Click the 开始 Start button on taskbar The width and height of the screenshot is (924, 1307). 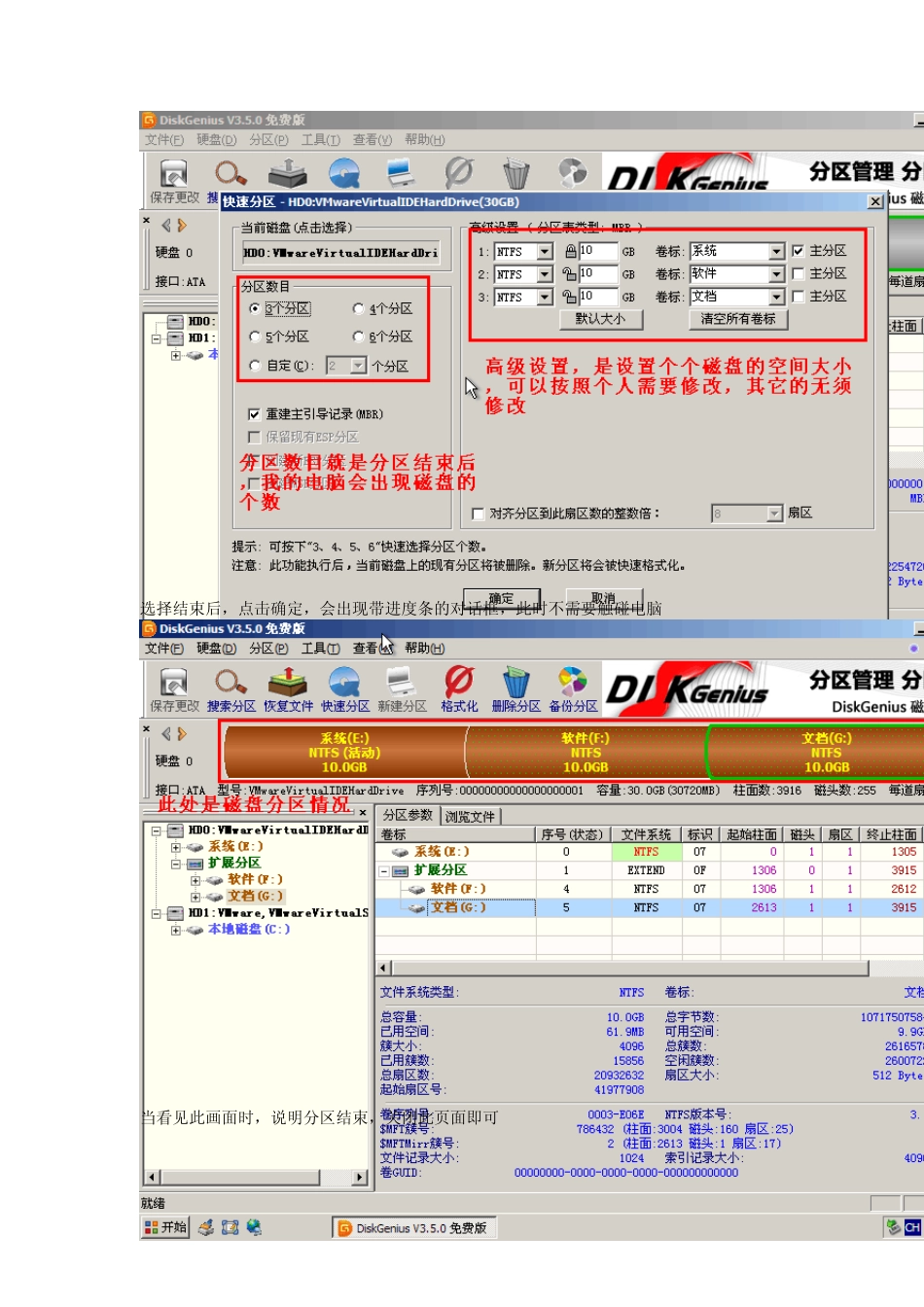(x=165, y=1227)
